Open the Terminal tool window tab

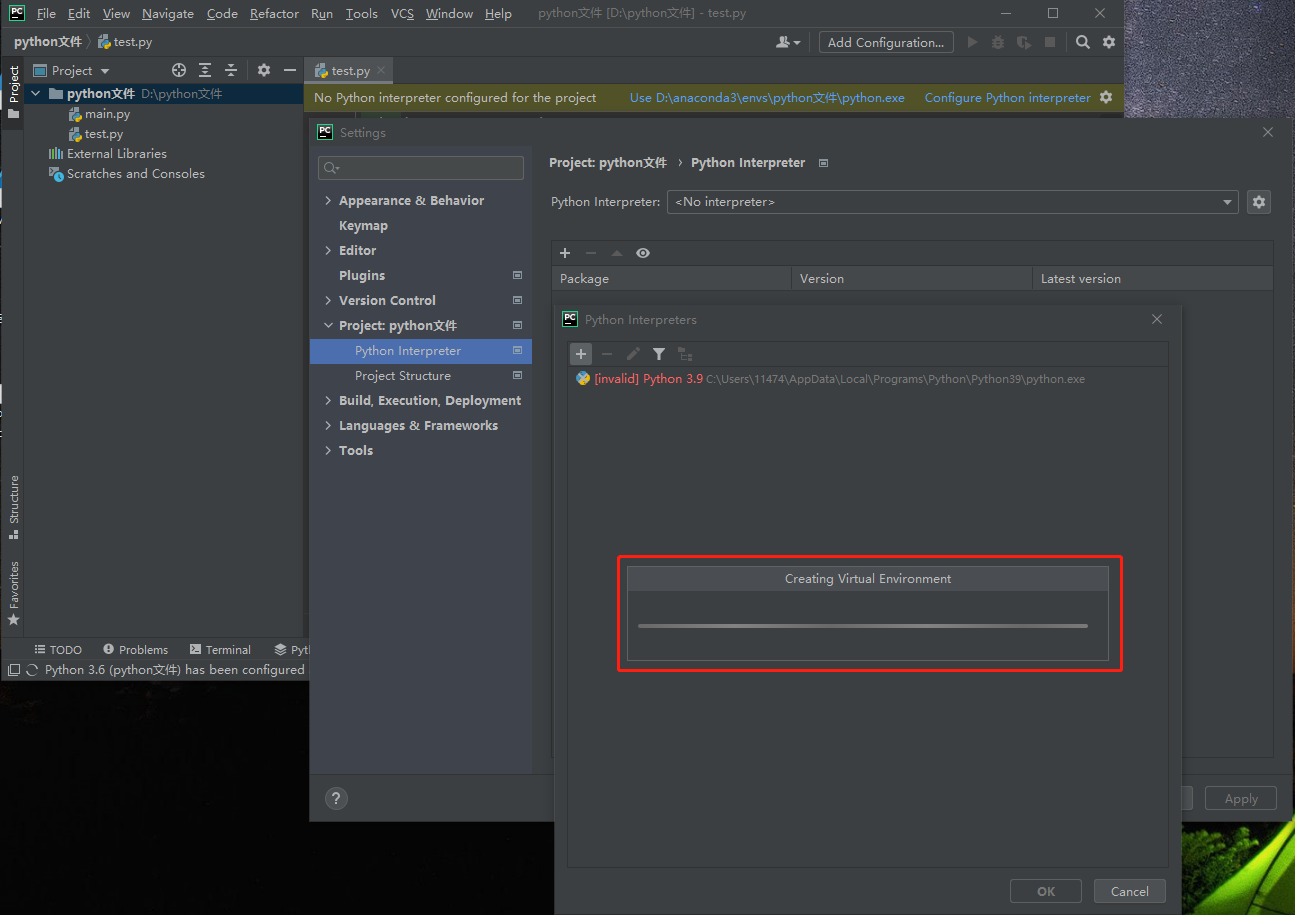click(x=220, y=650)
